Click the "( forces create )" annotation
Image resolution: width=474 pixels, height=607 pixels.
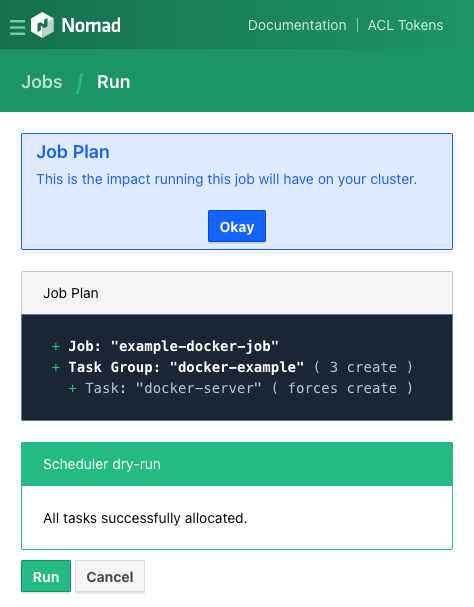(342, 388)
